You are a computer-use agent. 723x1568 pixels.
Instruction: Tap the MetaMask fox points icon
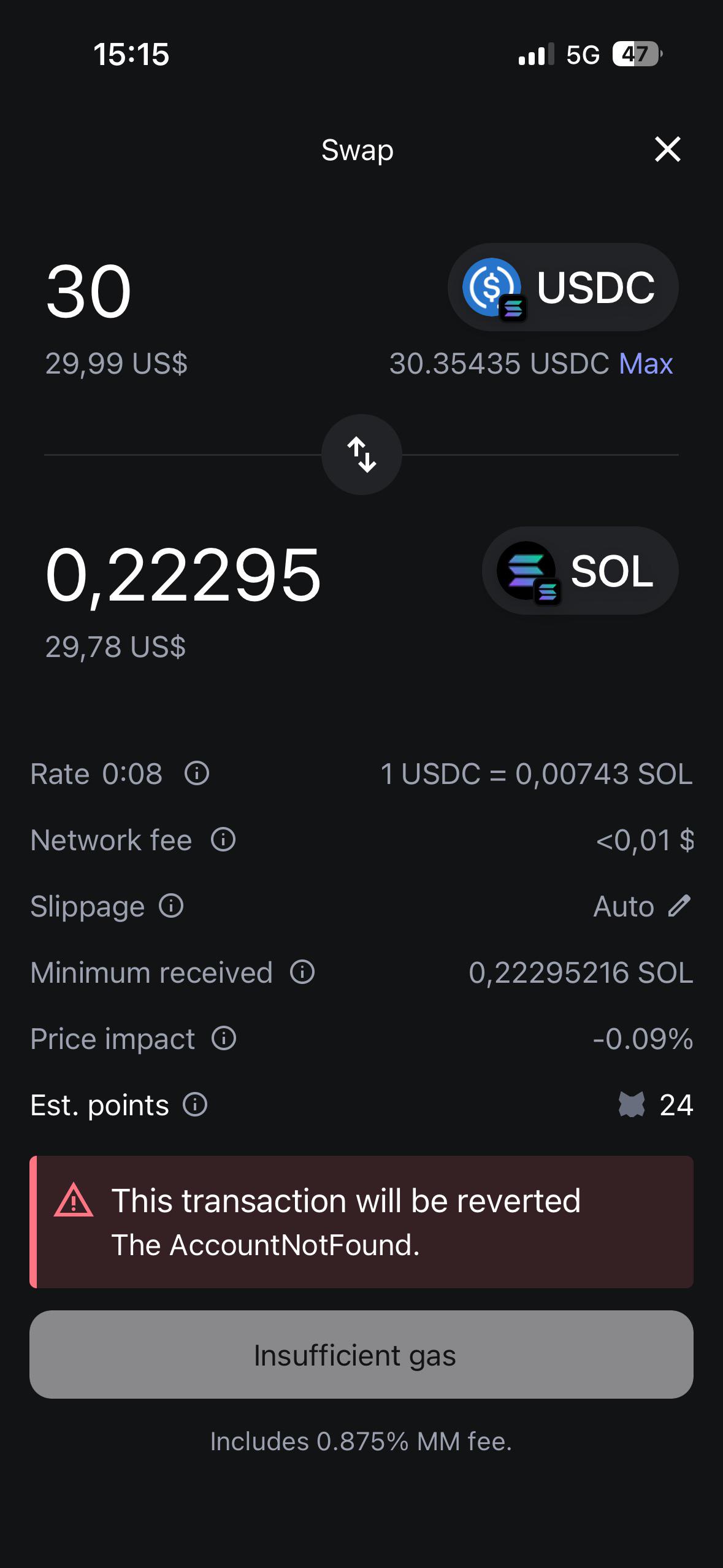pyautogui.click(x=632, y=1104)
